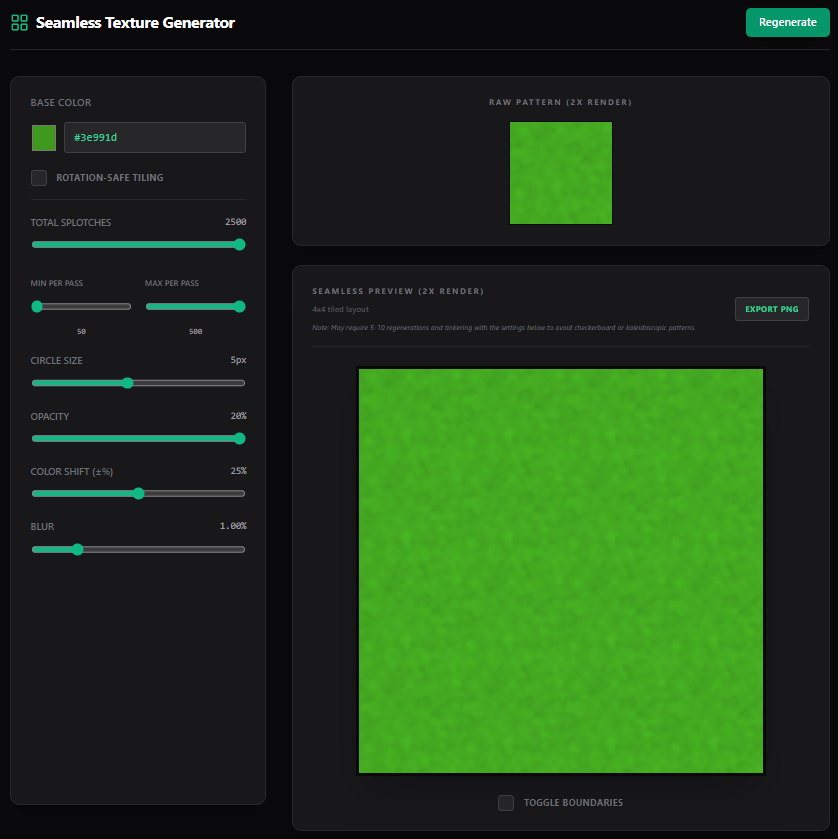Click the Total Splotches value 2500
This screenshot has width=838, height=839.
[235, 222]
